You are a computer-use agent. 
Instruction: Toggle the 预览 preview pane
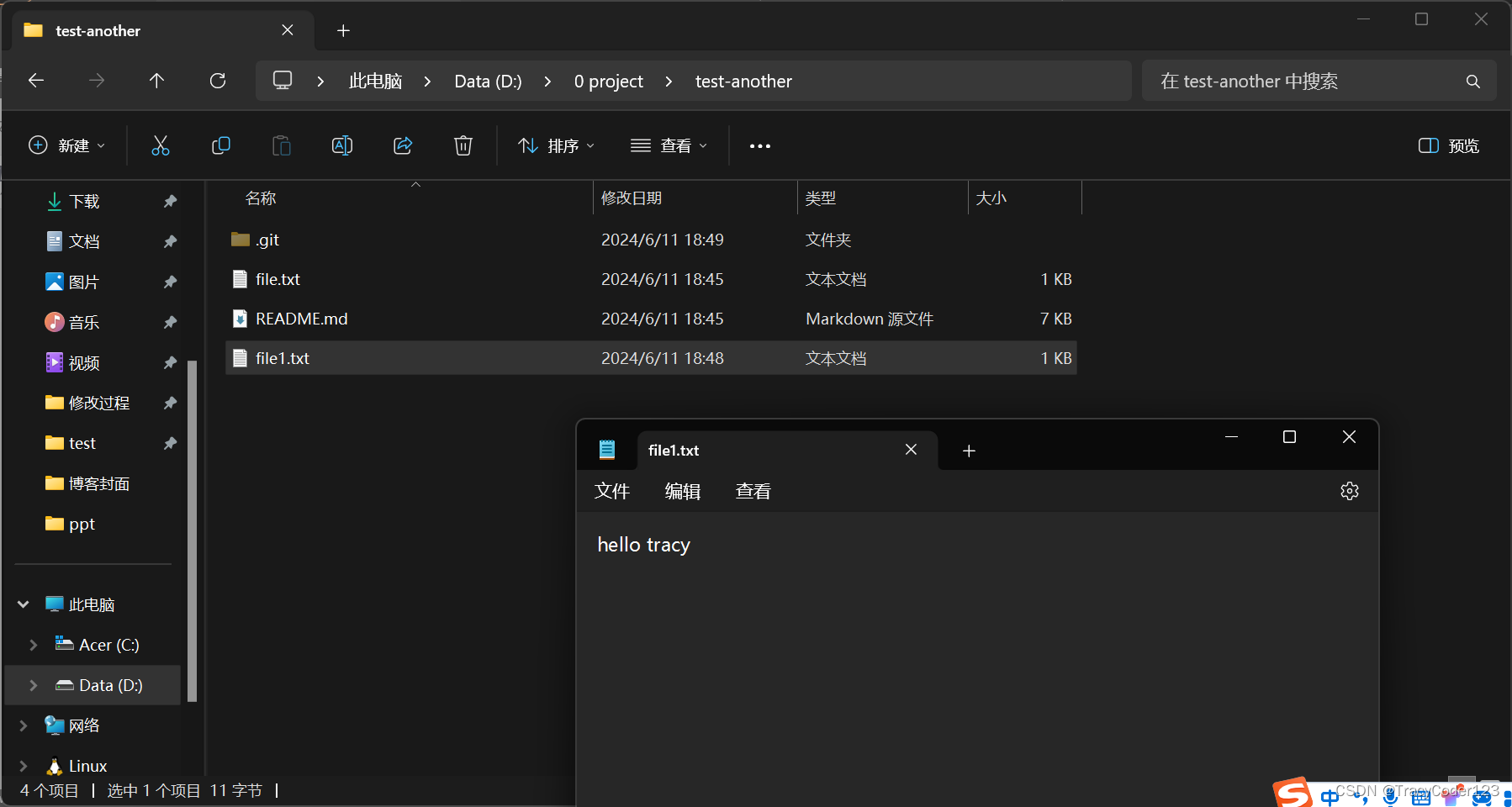1449,145
